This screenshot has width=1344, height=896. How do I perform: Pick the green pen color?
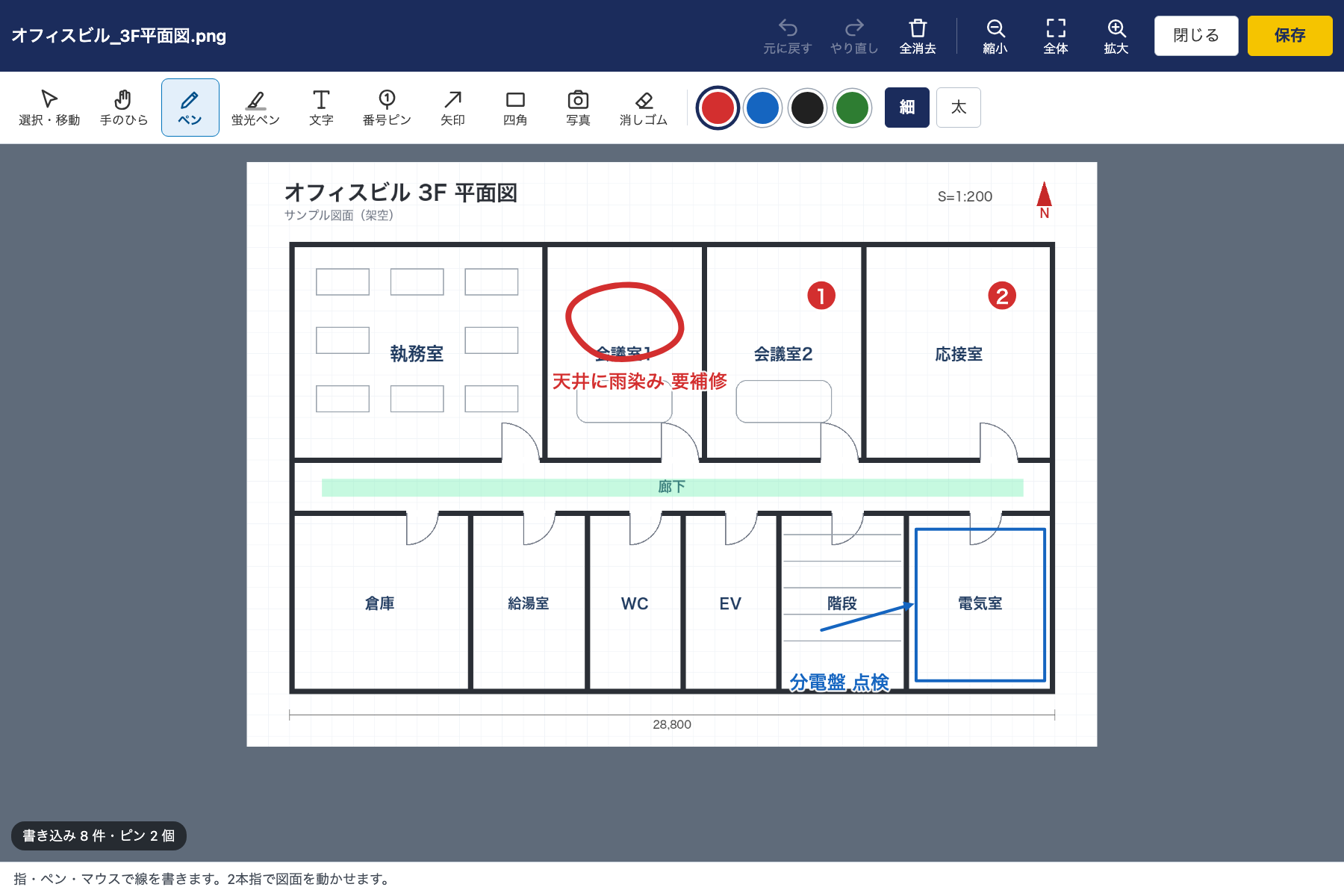click(852, 108)
